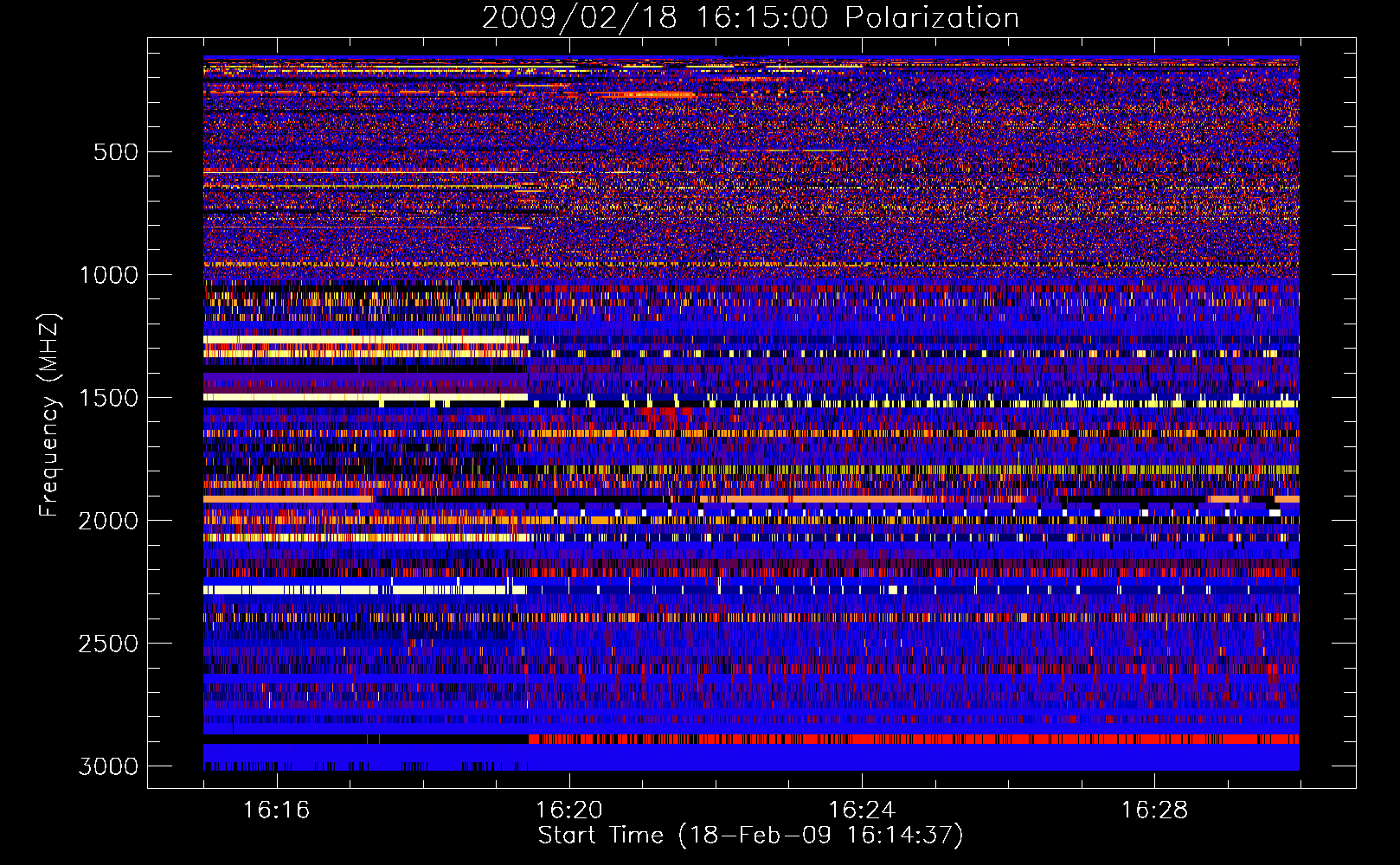Click the 16:28 time tick label
This screenshot has width=1400, height=865.
tap(1154, 810)
